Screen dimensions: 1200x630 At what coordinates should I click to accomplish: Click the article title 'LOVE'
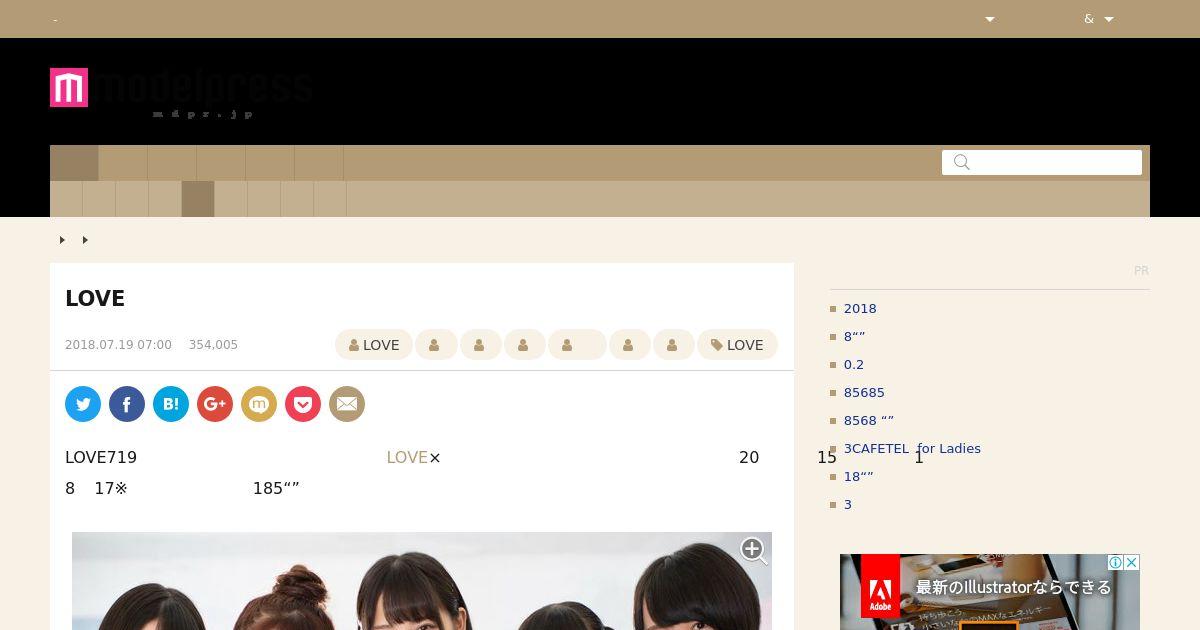coord(95,298)
